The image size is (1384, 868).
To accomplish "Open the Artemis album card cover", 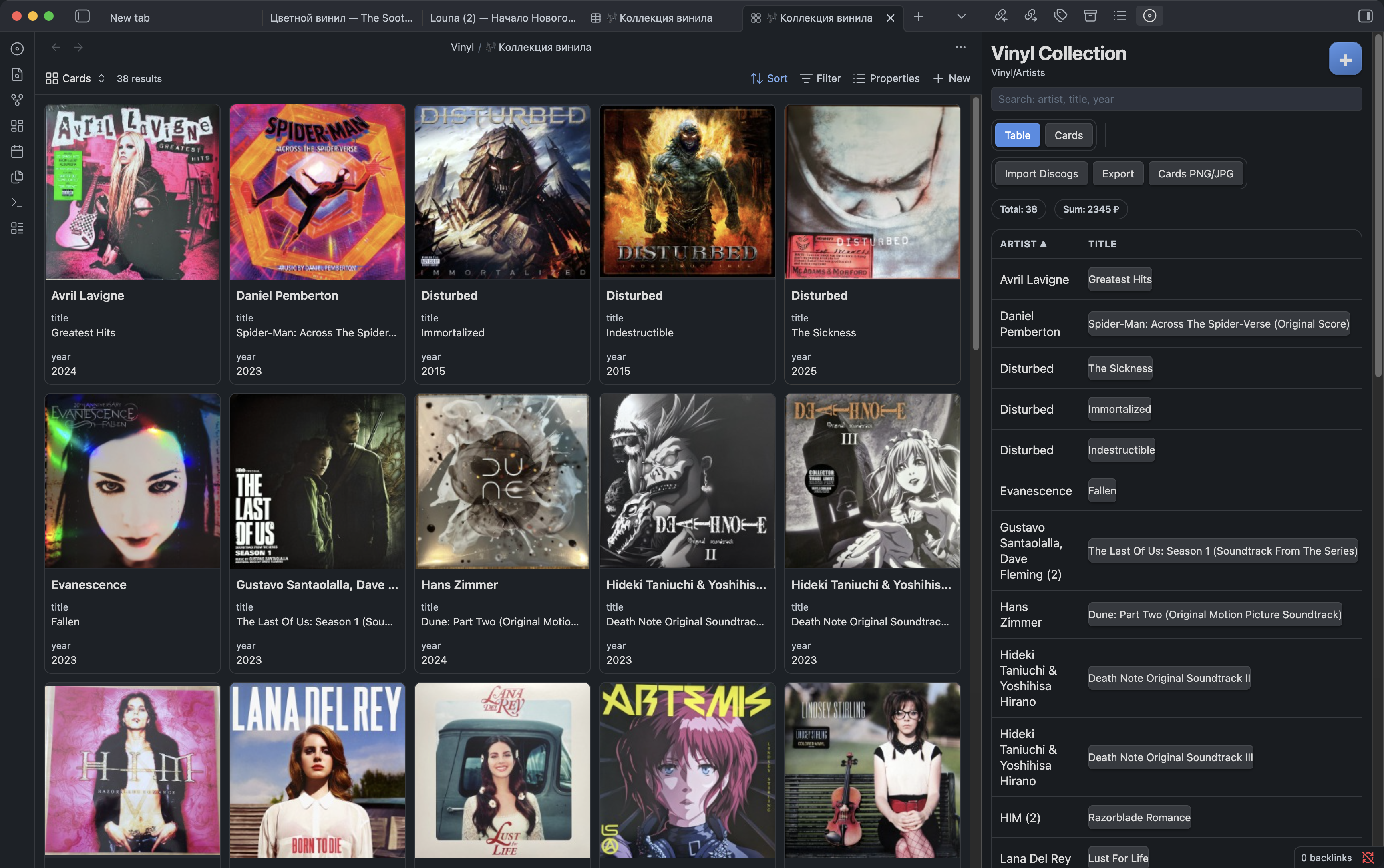I will click(687, 770).
